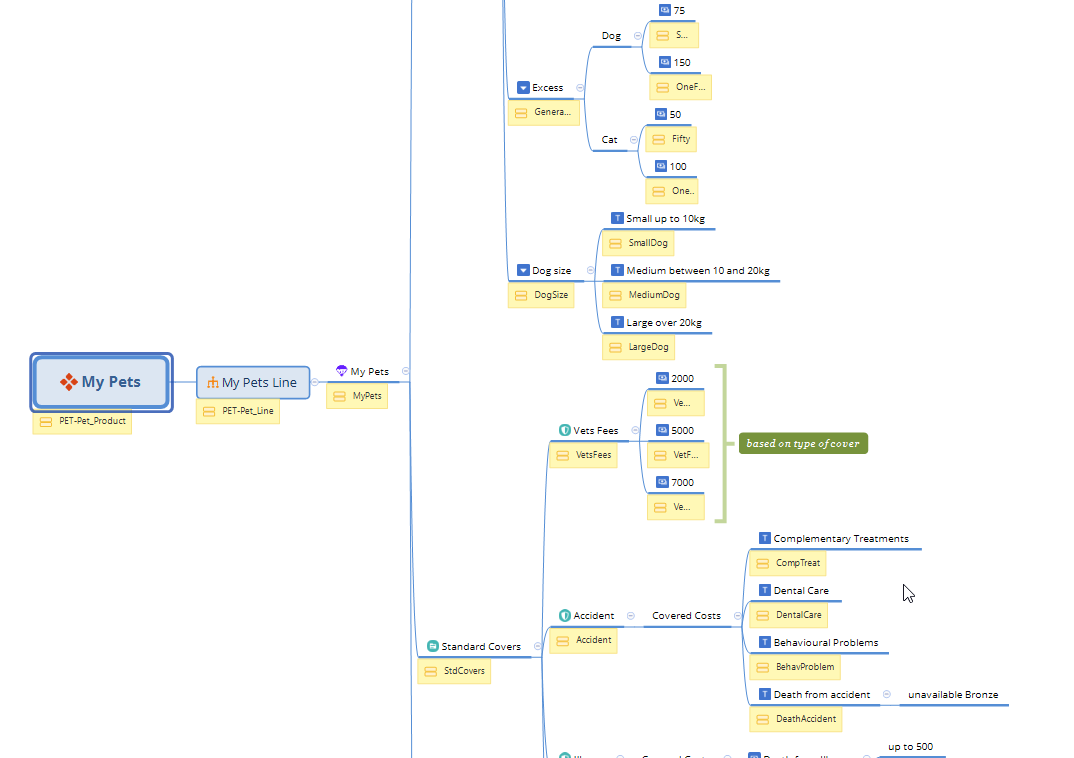This screenshot has height=758, width=1074.
Task: Click the Standard Covers node icon
Action: 433,646
